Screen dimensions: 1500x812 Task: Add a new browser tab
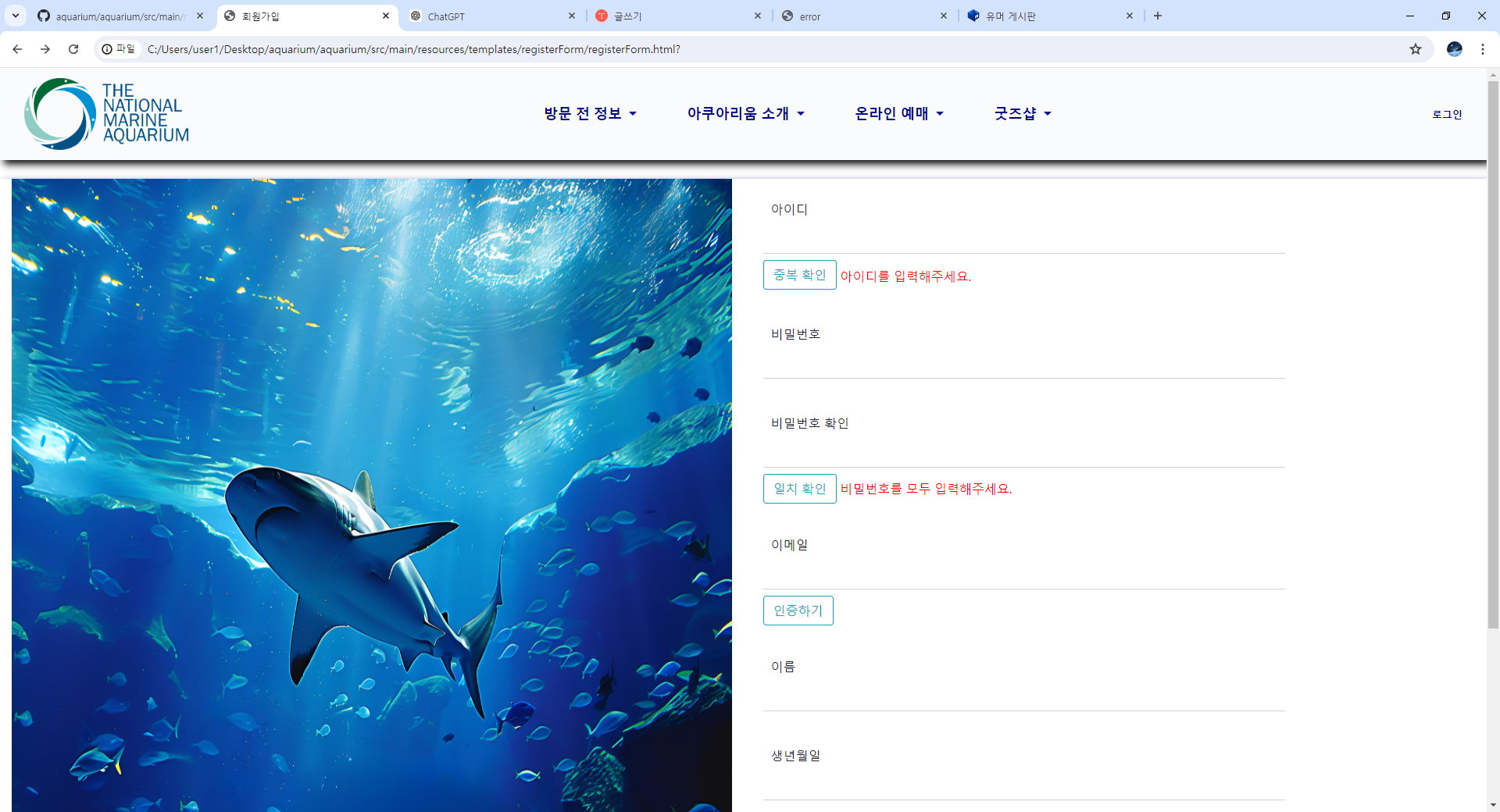tap(1158, 16)
